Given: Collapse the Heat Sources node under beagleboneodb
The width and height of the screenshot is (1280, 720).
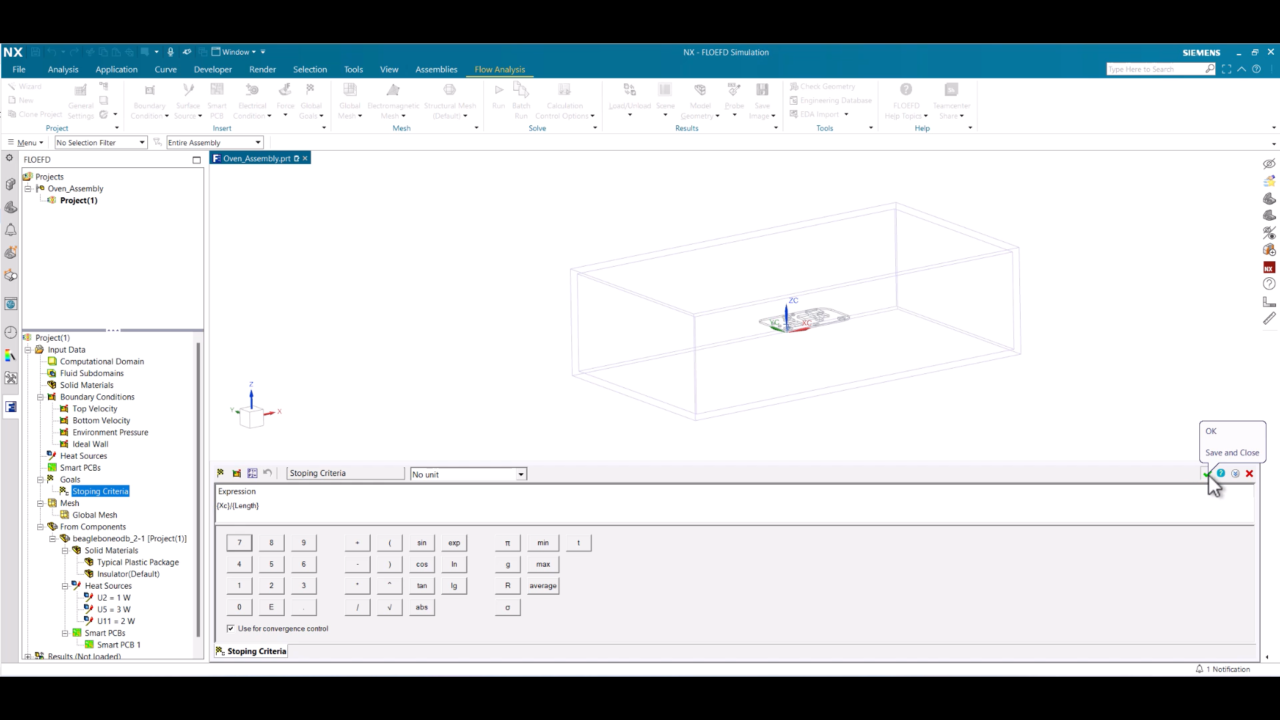Looking at the screenshot, I should (66, 586).
